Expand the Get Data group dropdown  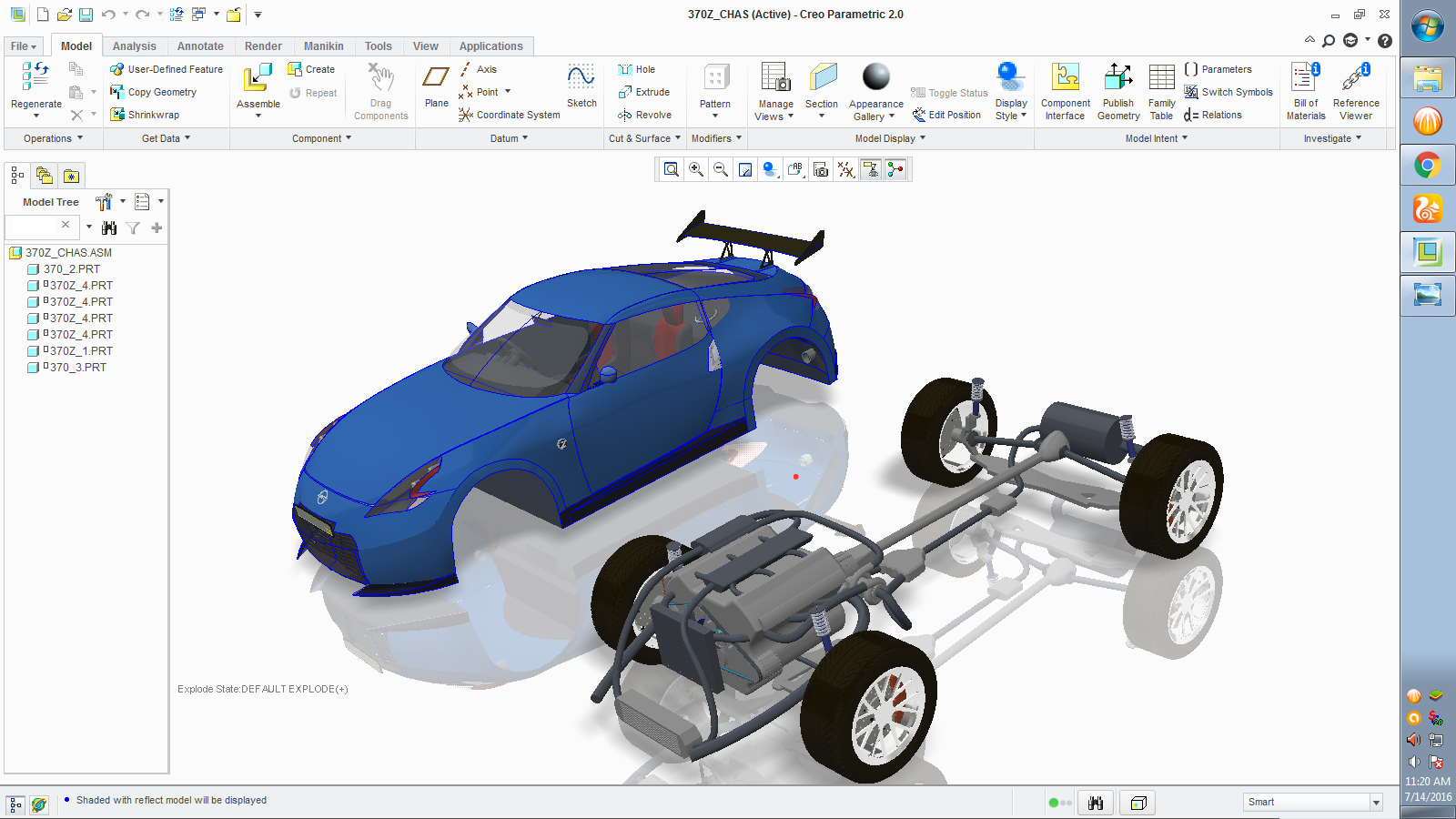166,138
